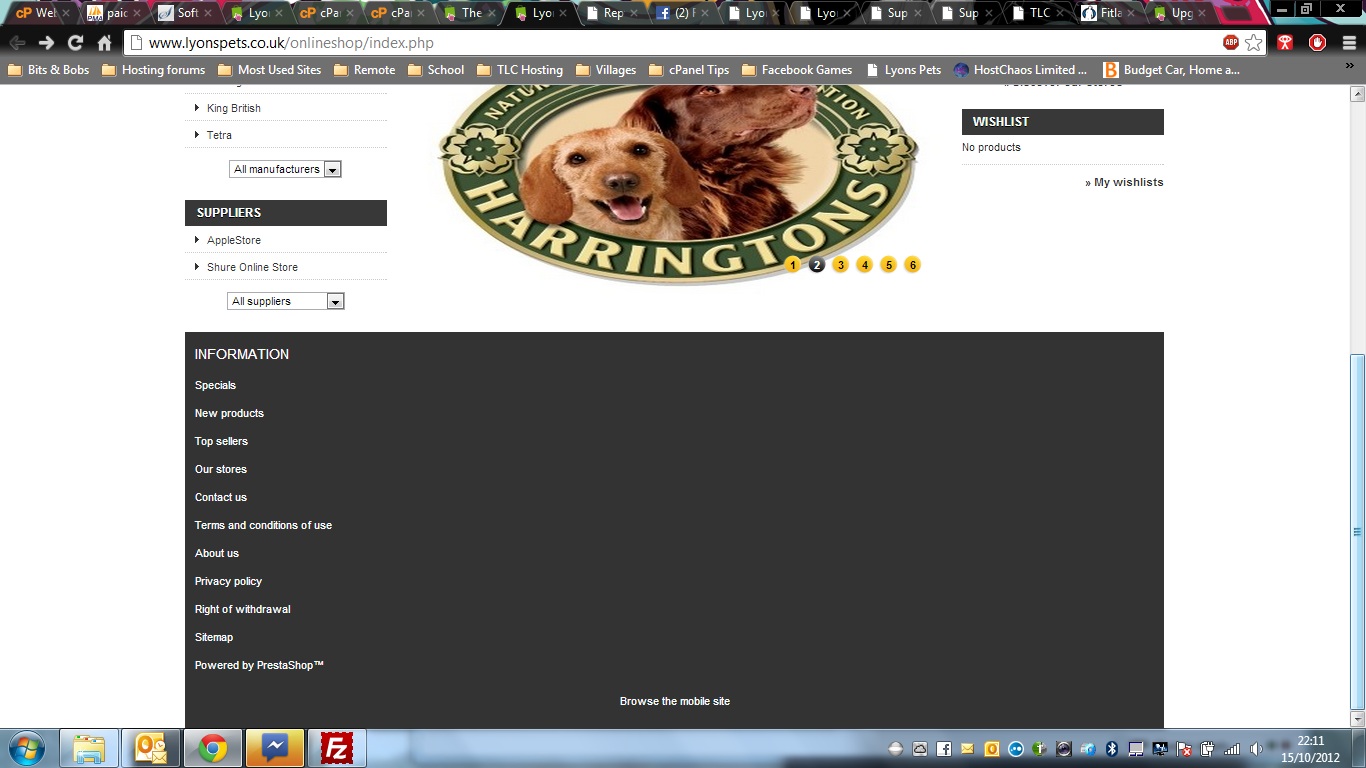Screen dimensions: 1366x768
Task: Bookmark this page with the star icon
Action: [x=1253, y=43]
